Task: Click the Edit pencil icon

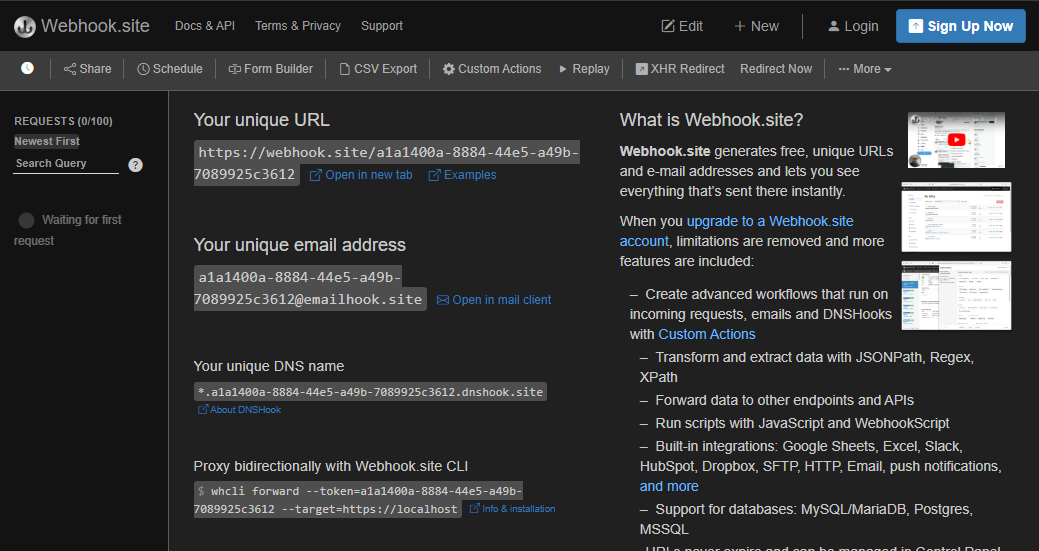Action: (667, 26)
